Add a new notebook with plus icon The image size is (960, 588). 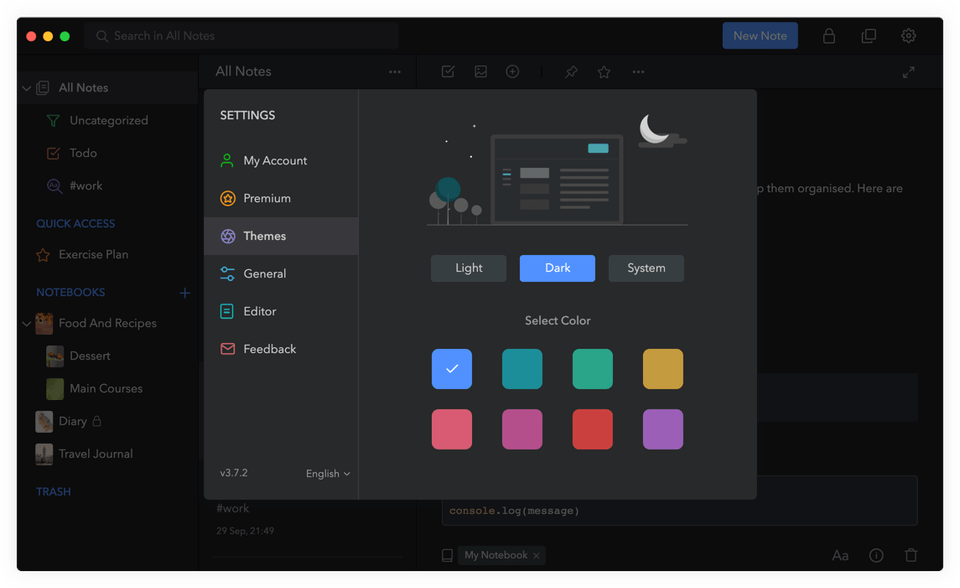pyautogui.click(x=184, y=293)
